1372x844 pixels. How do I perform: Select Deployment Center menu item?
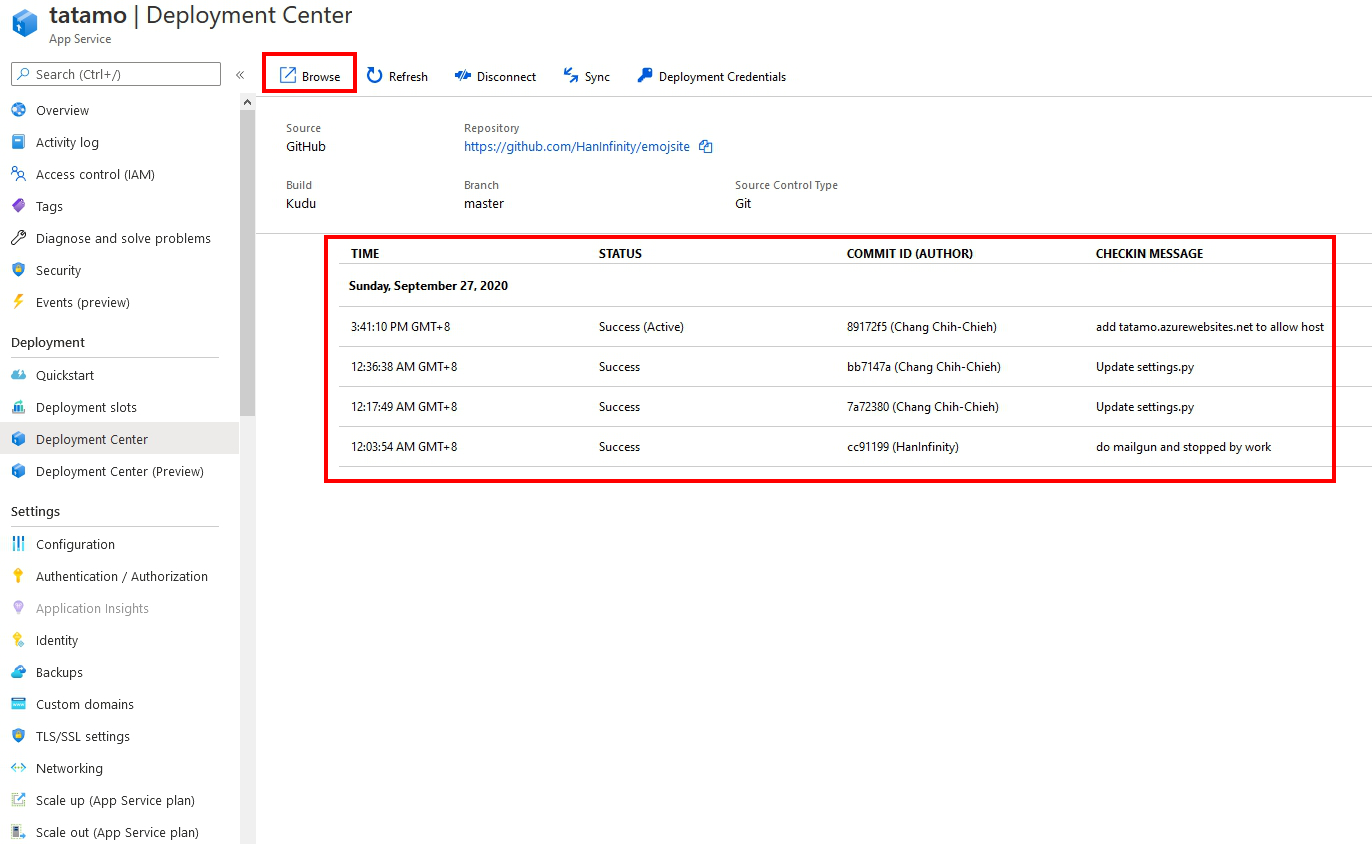(119, 439)
